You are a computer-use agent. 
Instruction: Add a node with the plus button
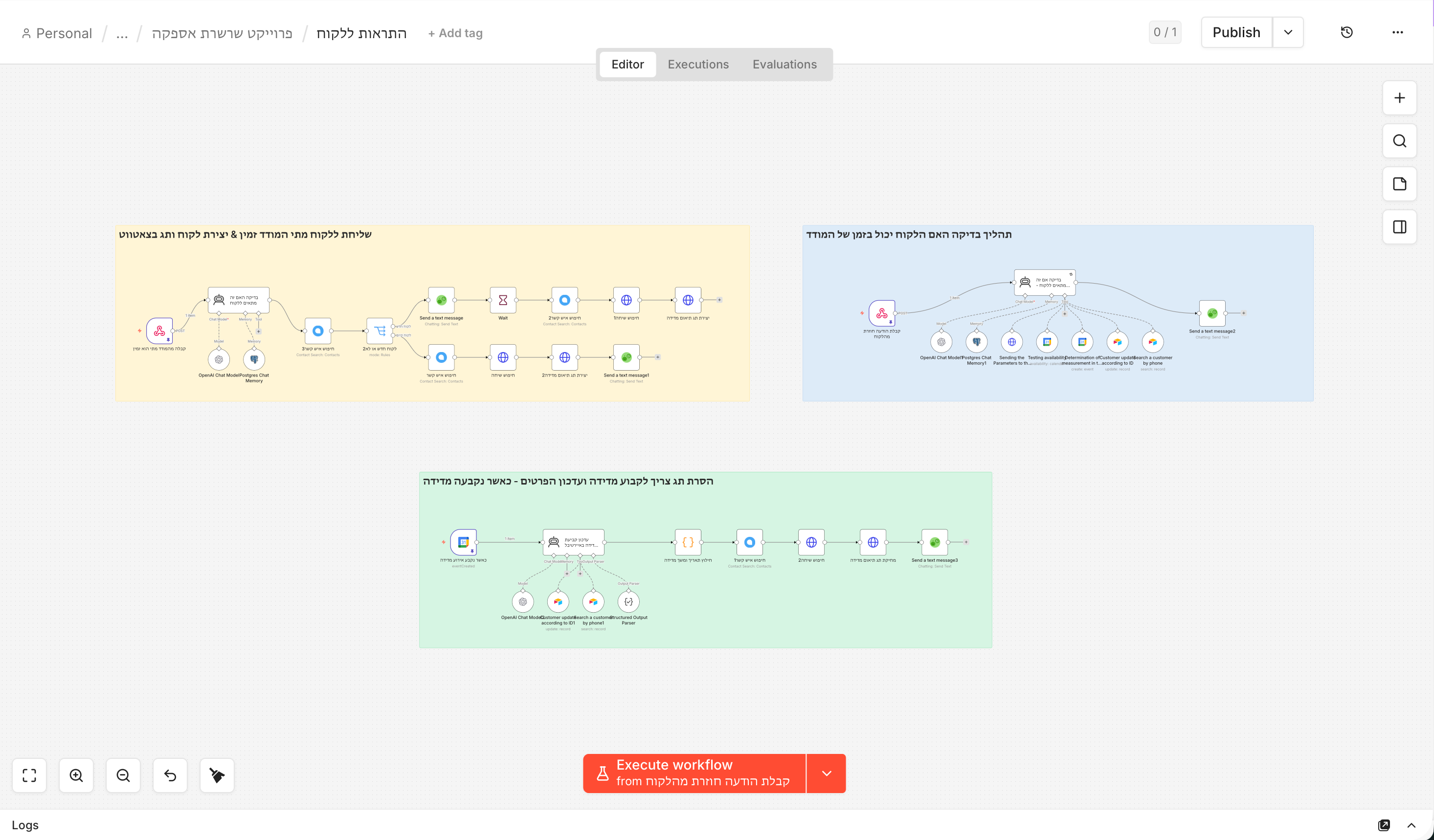(x=1399, y=98)
